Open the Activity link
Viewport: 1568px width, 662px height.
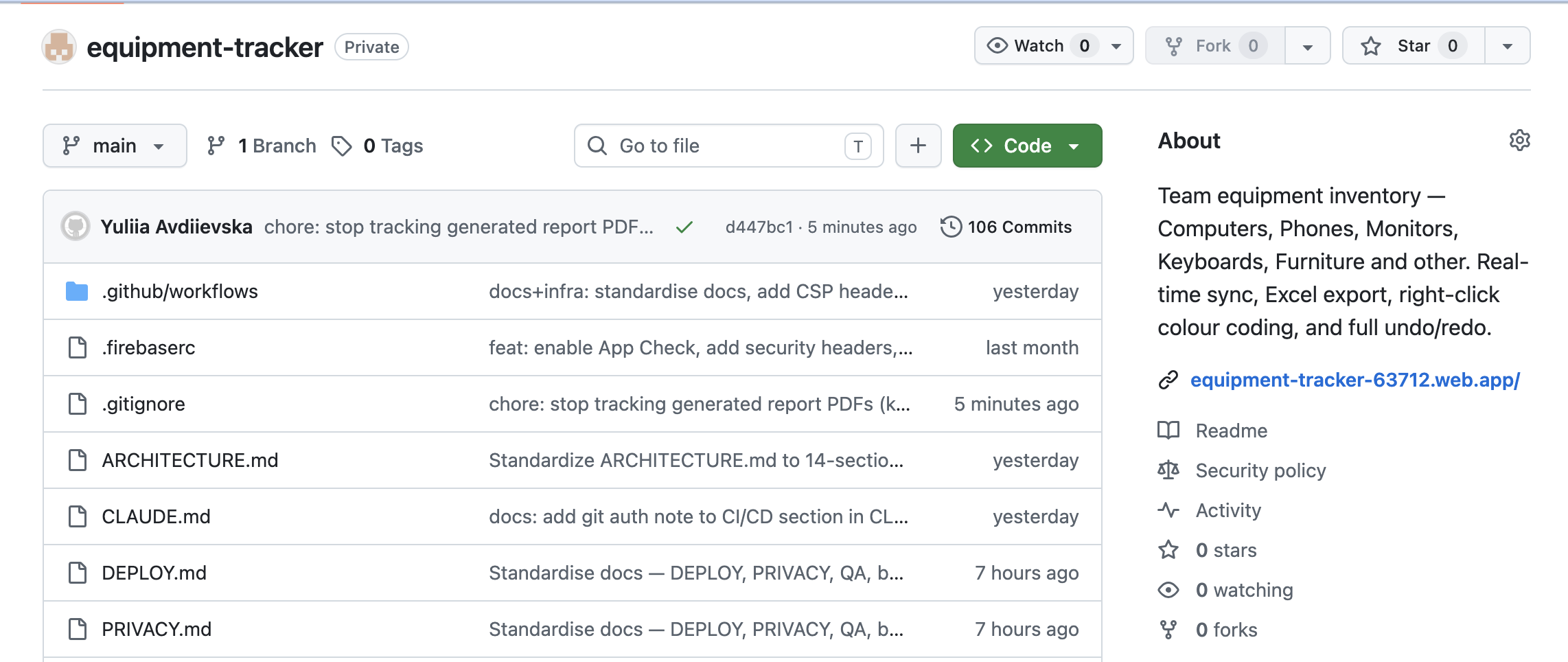tap(1228, 510)
